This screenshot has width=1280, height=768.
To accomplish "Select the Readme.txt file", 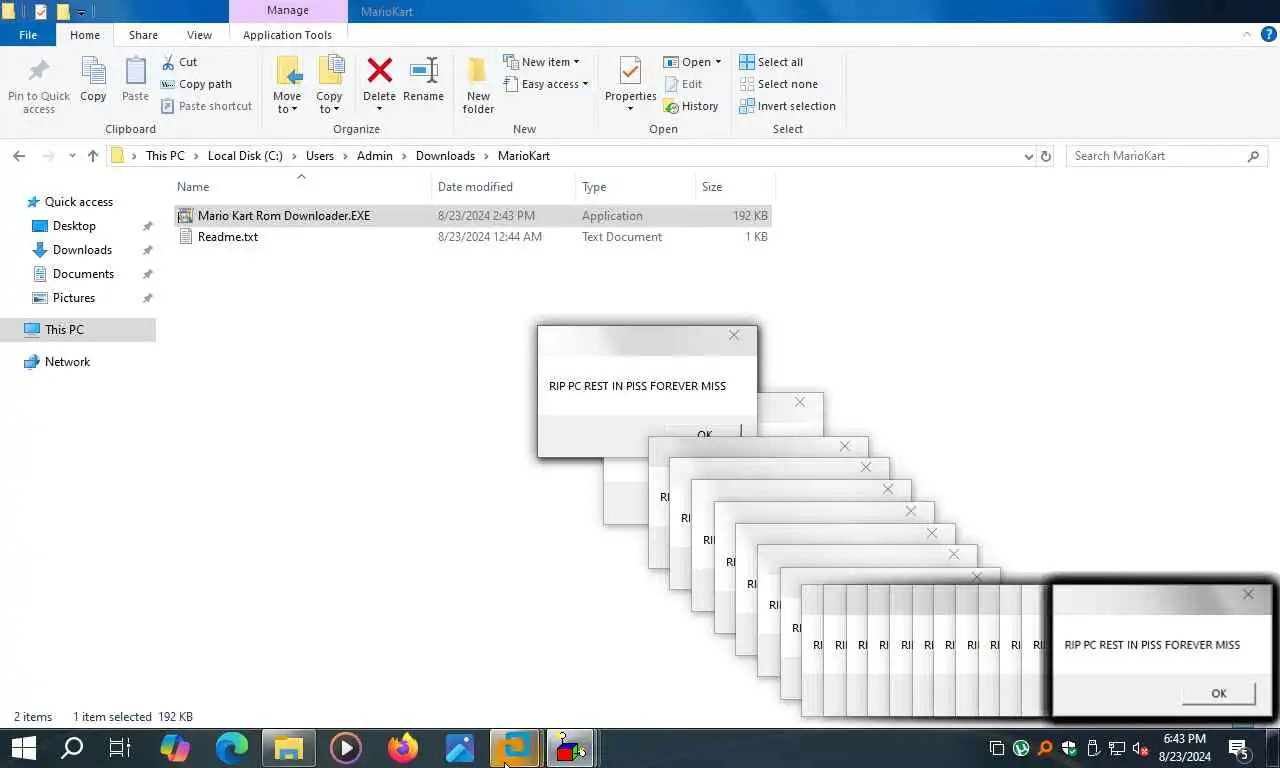I will (x=473, y=237).
